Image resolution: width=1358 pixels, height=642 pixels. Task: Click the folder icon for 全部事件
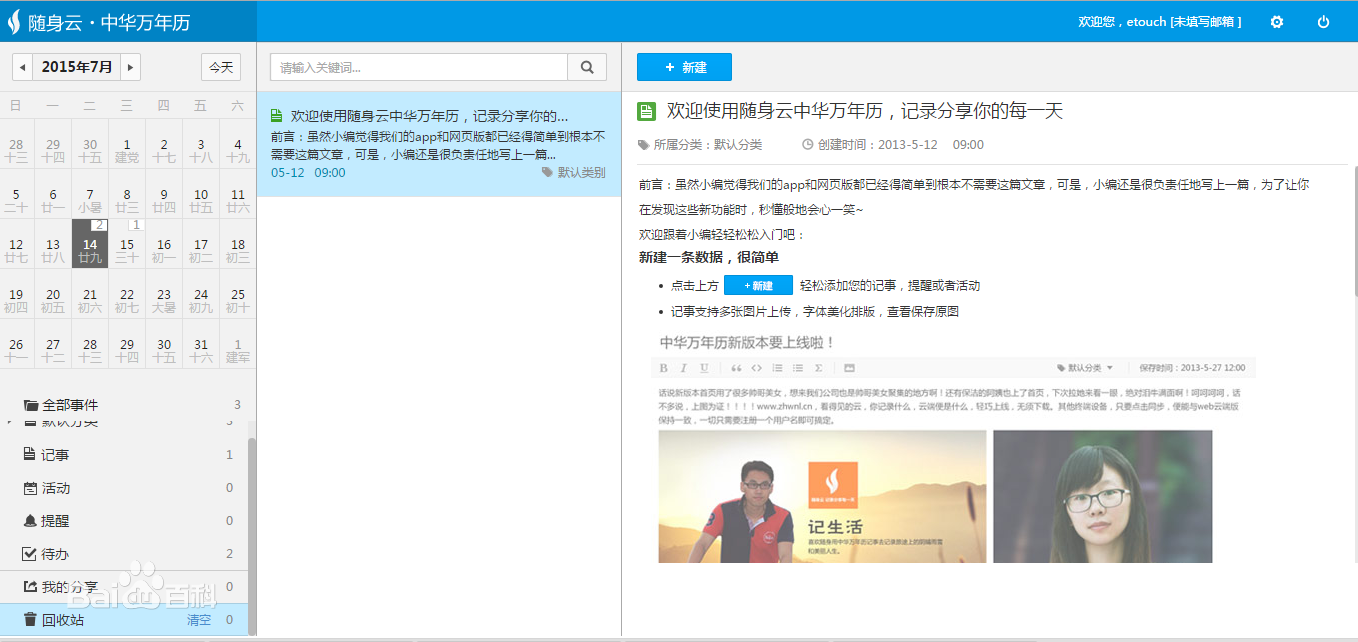click(x=31, y=405)
